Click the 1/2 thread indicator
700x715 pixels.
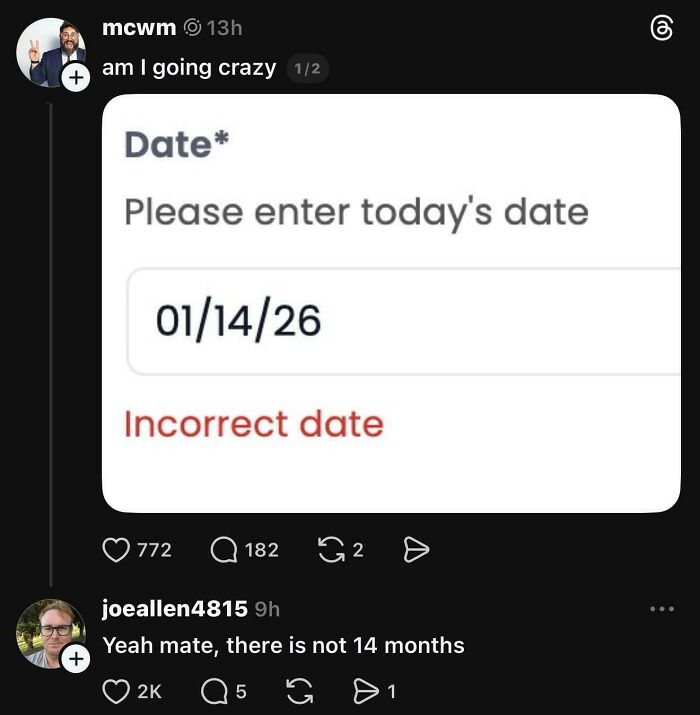307,69
